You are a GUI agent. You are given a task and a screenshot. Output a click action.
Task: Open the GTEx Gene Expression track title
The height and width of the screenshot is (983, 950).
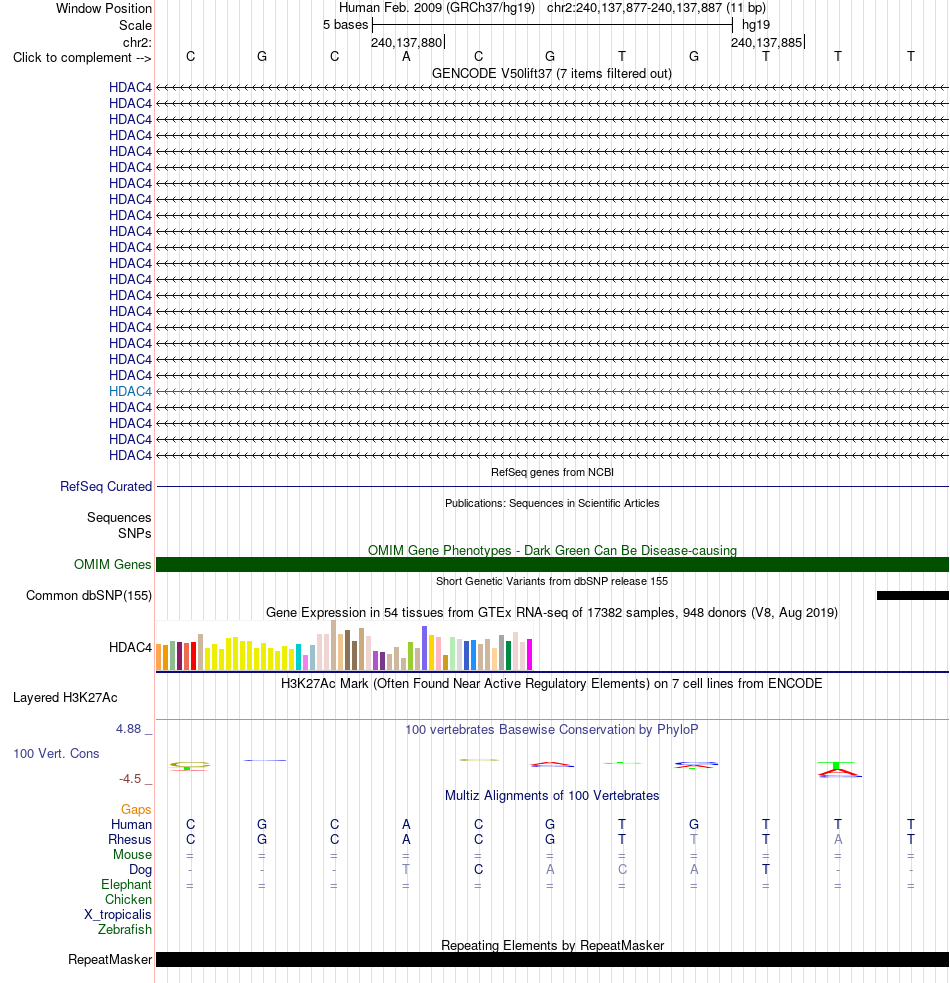(x=552, y=612)
